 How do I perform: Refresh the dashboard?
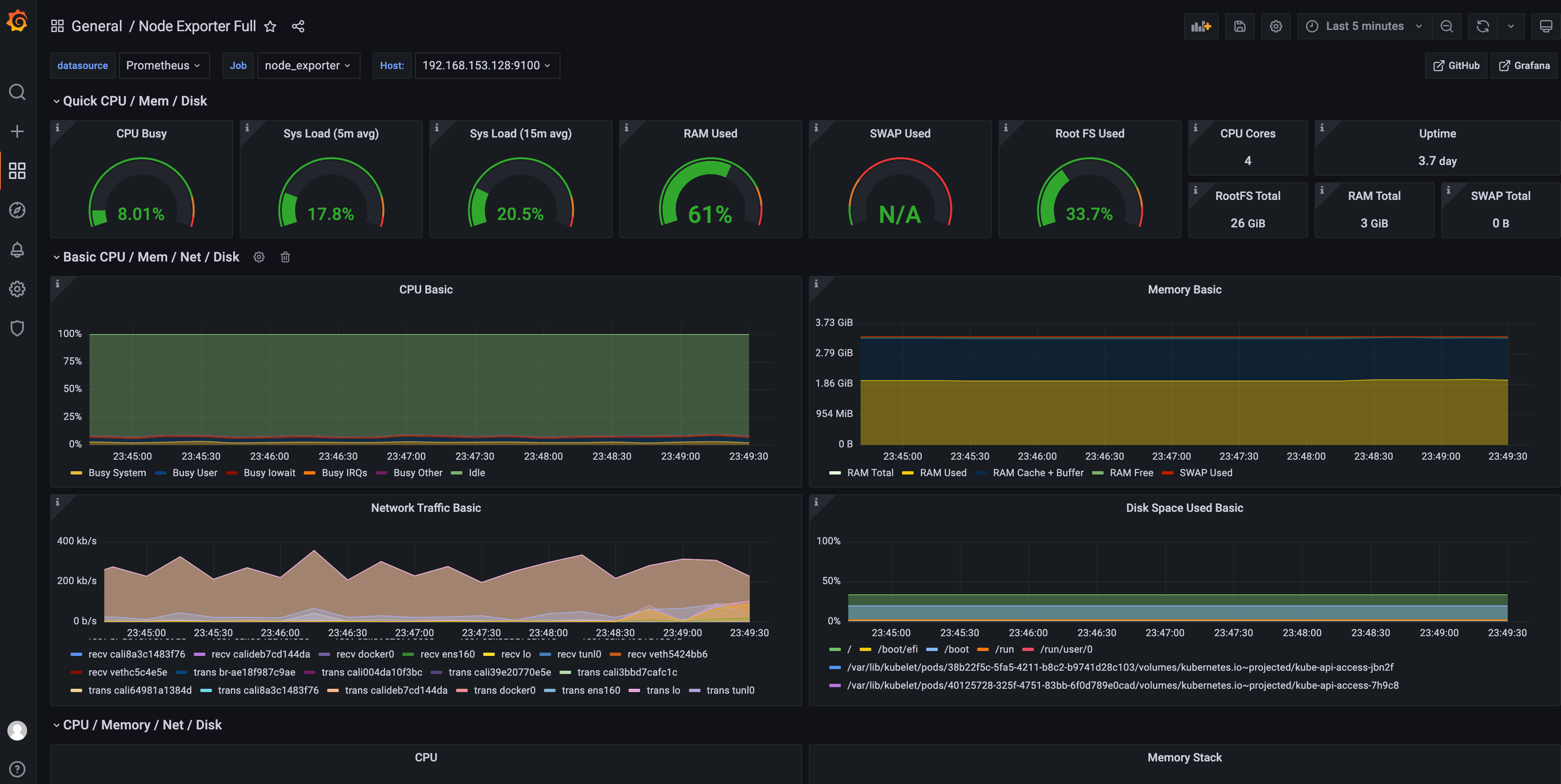tap(1482, 26)
